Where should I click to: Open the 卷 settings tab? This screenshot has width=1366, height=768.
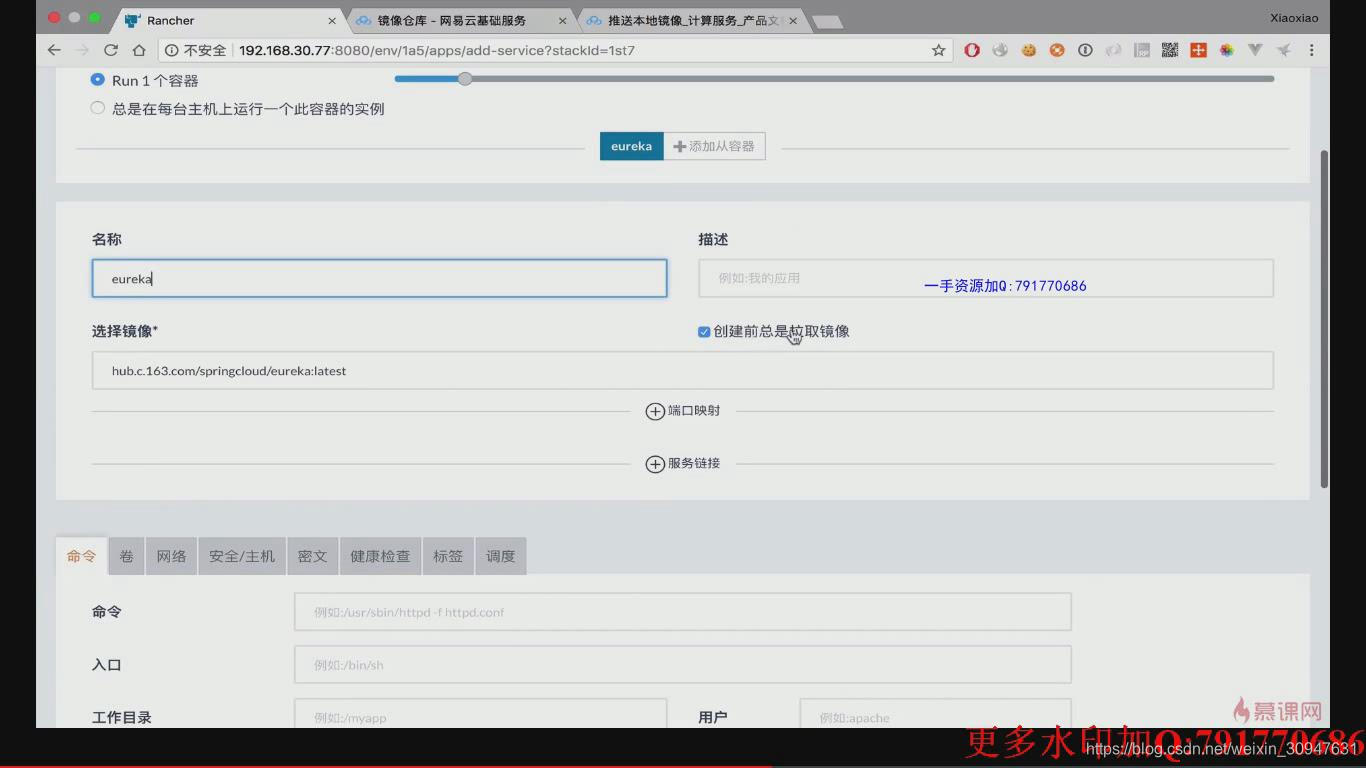click(x=126, y=556)
